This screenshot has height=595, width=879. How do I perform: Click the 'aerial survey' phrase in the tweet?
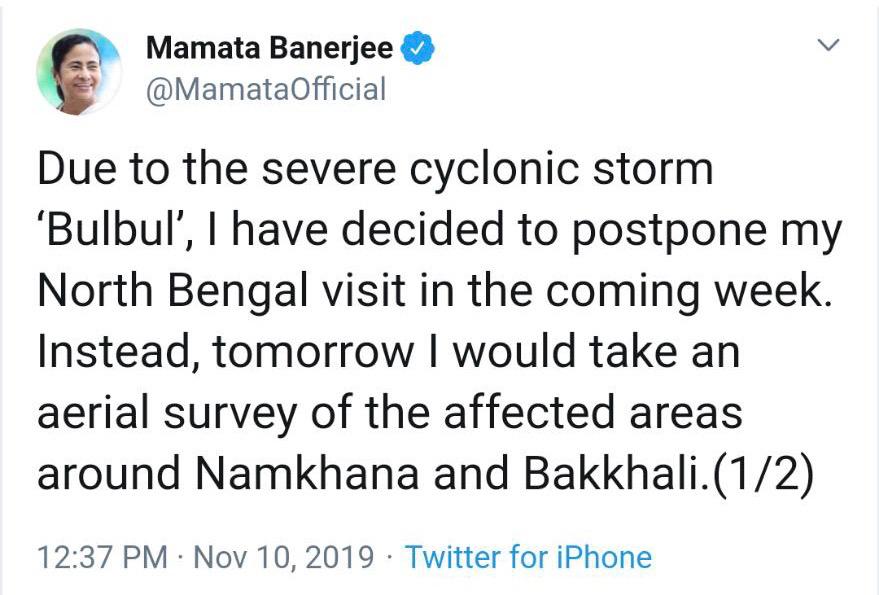point(167,412)
